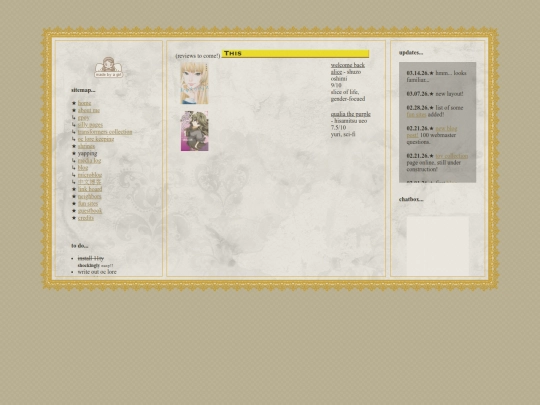This screenshot has height=405, width=540.
Task: Click the 'made by a girl' badge icon
Action: click(108, 68)
